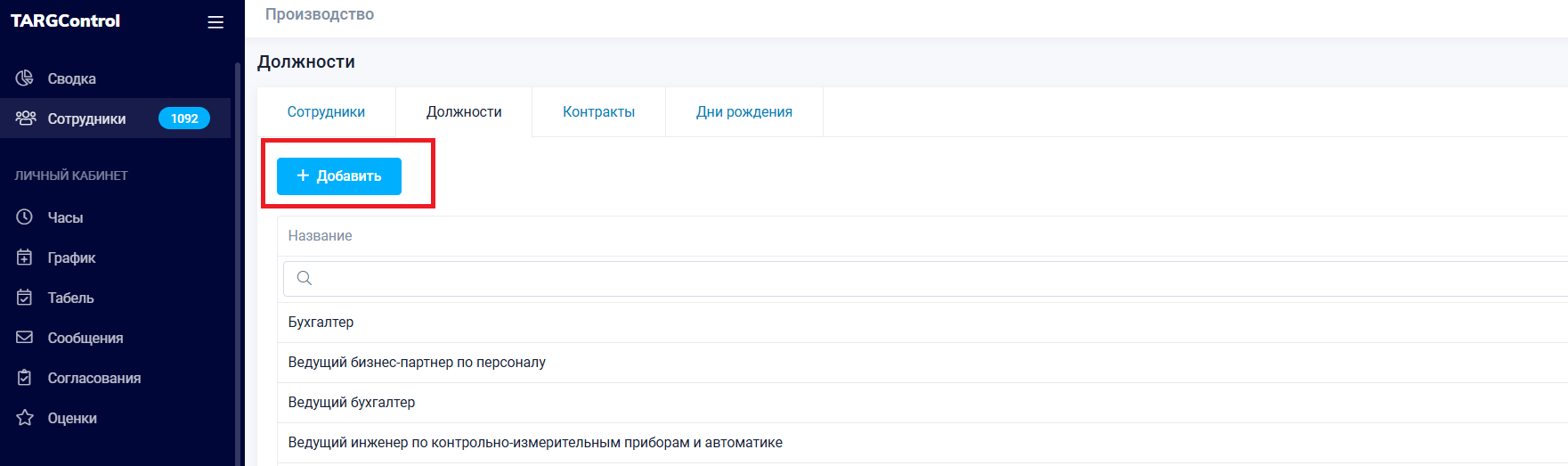Image resolution: width=1568 pixels, height=466 pixels.
Task: Click the Оценки star icon
Action: (25, 418)
